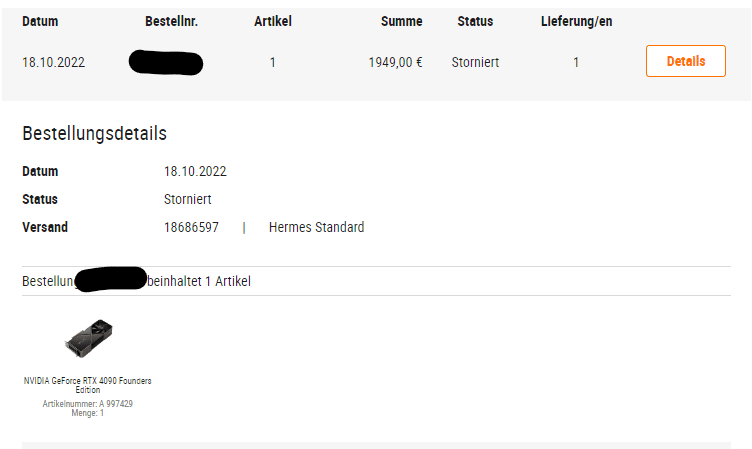Open the NVIDIA GeForce RTX 4090 Founders Edition title

coord(88,385)
